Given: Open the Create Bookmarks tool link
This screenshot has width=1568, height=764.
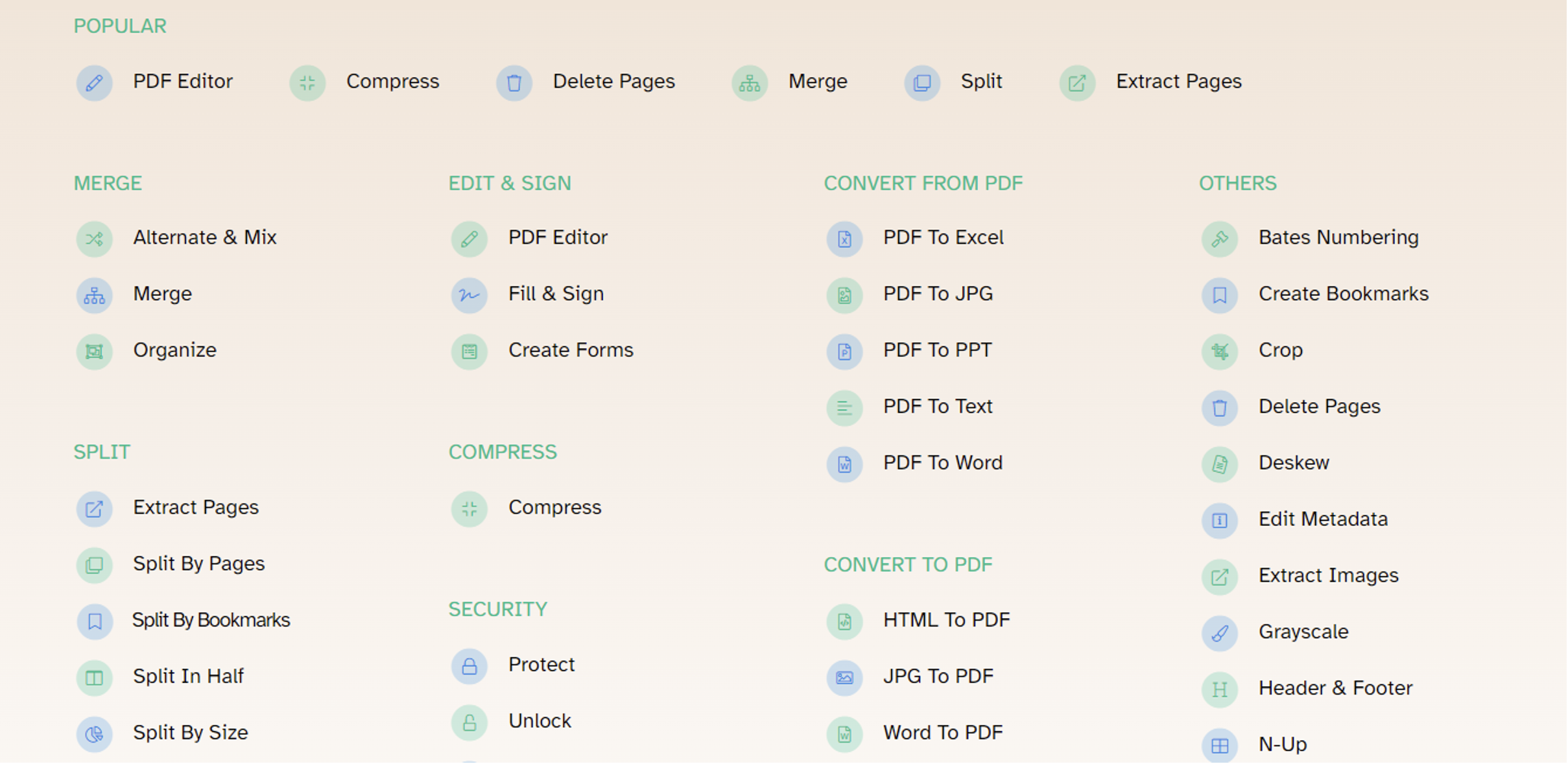Looking at the screenshot, I should point(1344,294).
